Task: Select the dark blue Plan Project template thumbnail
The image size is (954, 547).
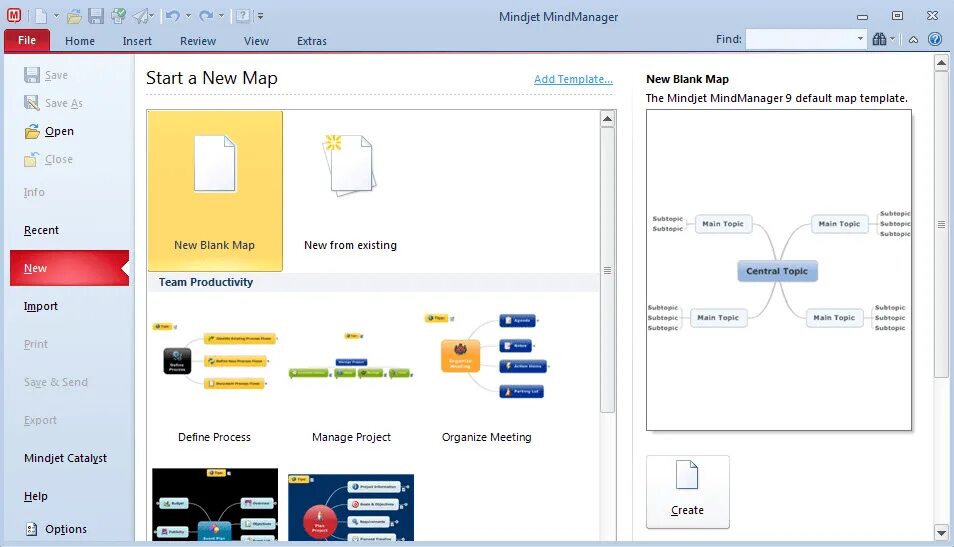Action: click(351, 507)
